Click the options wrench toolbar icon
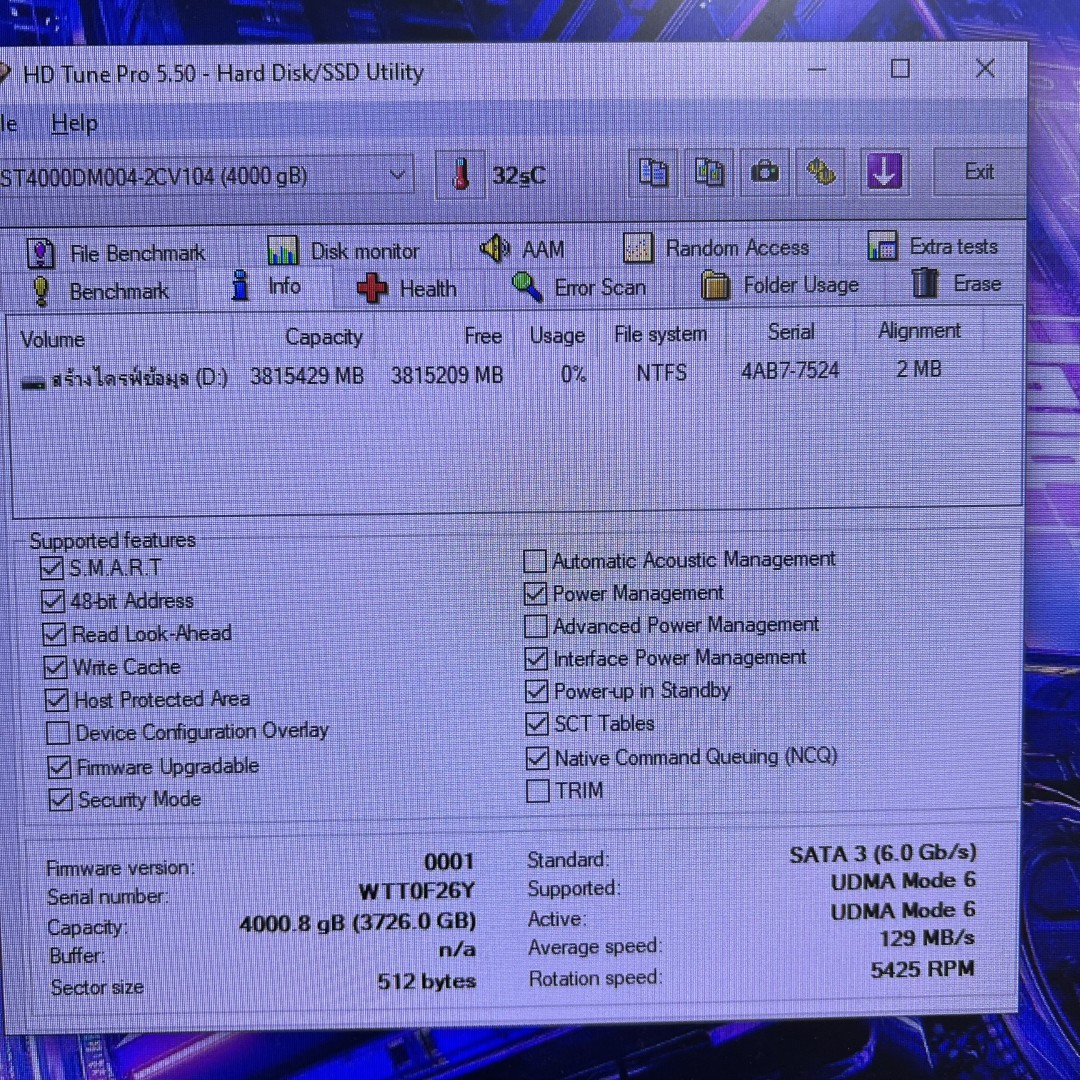The width and height of the screenshot is (1080, 1080). pyautogui.click(x=821, y=172)
